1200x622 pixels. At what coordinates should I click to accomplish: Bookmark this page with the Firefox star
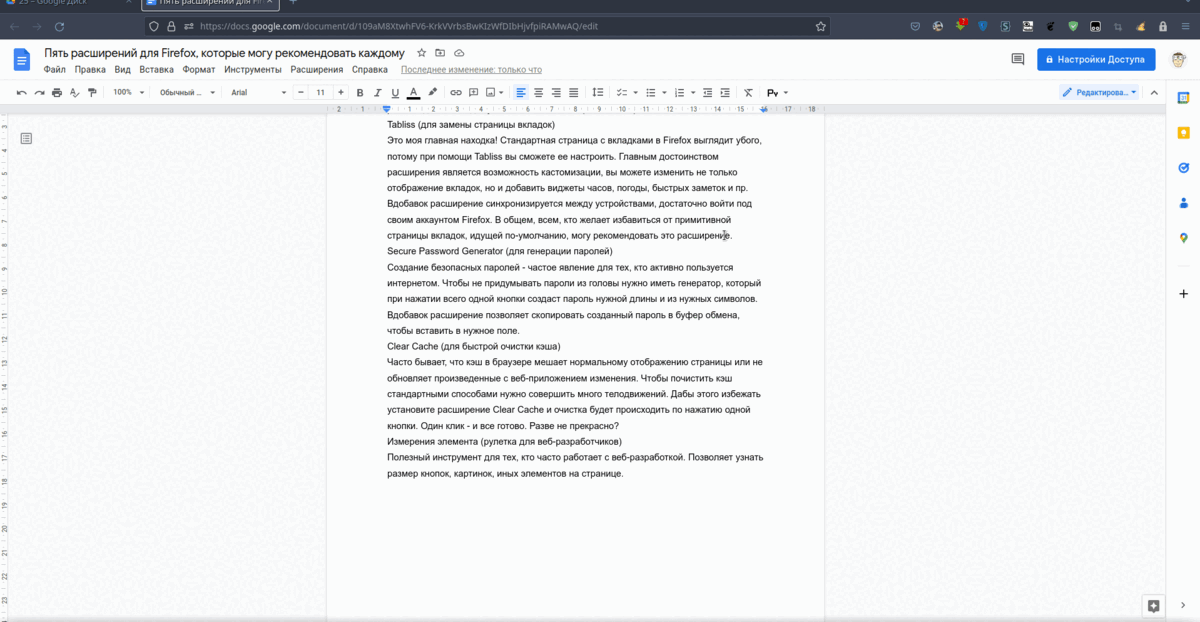click(x=821, y=26)
